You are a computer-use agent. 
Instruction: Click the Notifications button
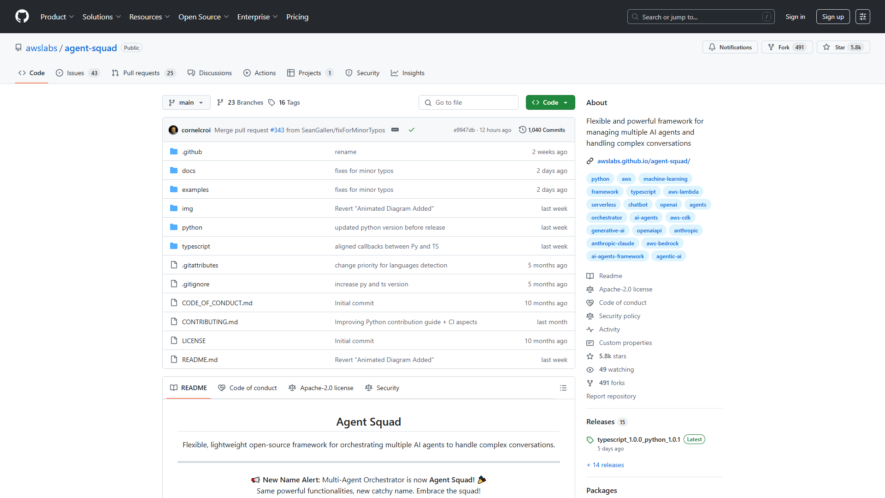[730, 47]
